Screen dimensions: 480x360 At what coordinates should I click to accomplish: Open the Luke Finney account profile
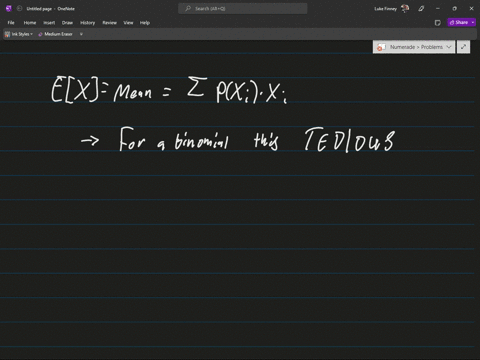click(391, 9)
